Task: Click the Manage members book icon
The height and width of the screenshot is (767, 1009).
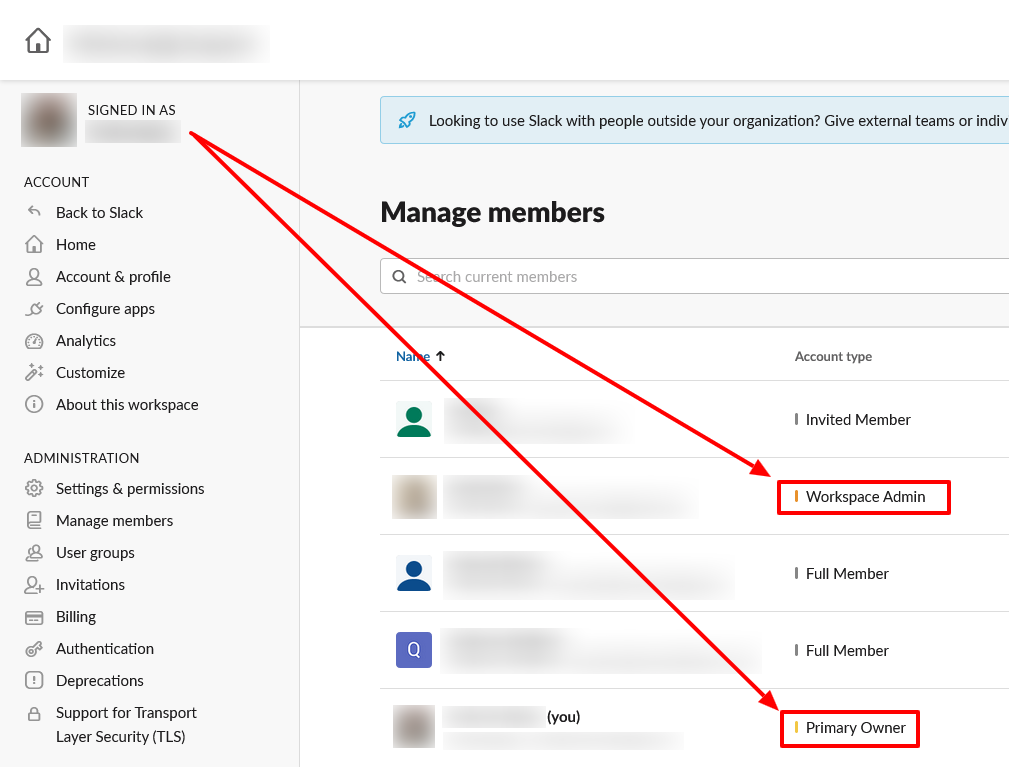Action: [x=34, y=520]
